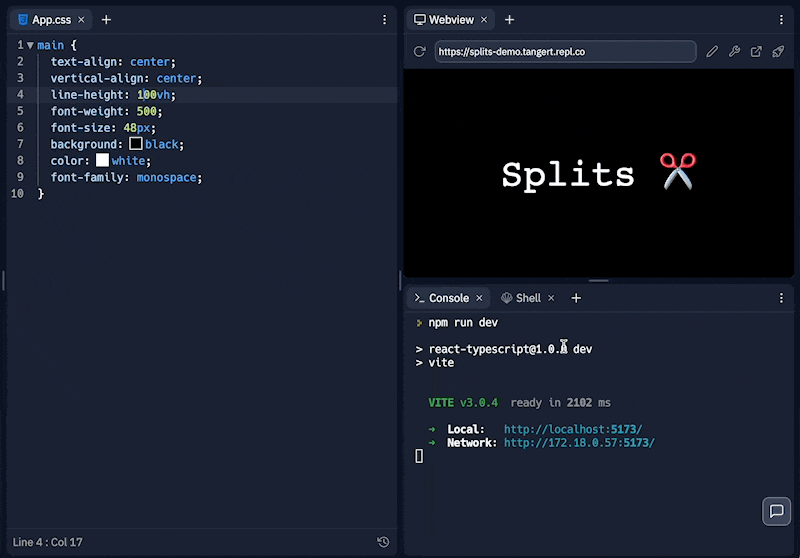
Task: Click the black background color swatch
Action: point(136,144)
